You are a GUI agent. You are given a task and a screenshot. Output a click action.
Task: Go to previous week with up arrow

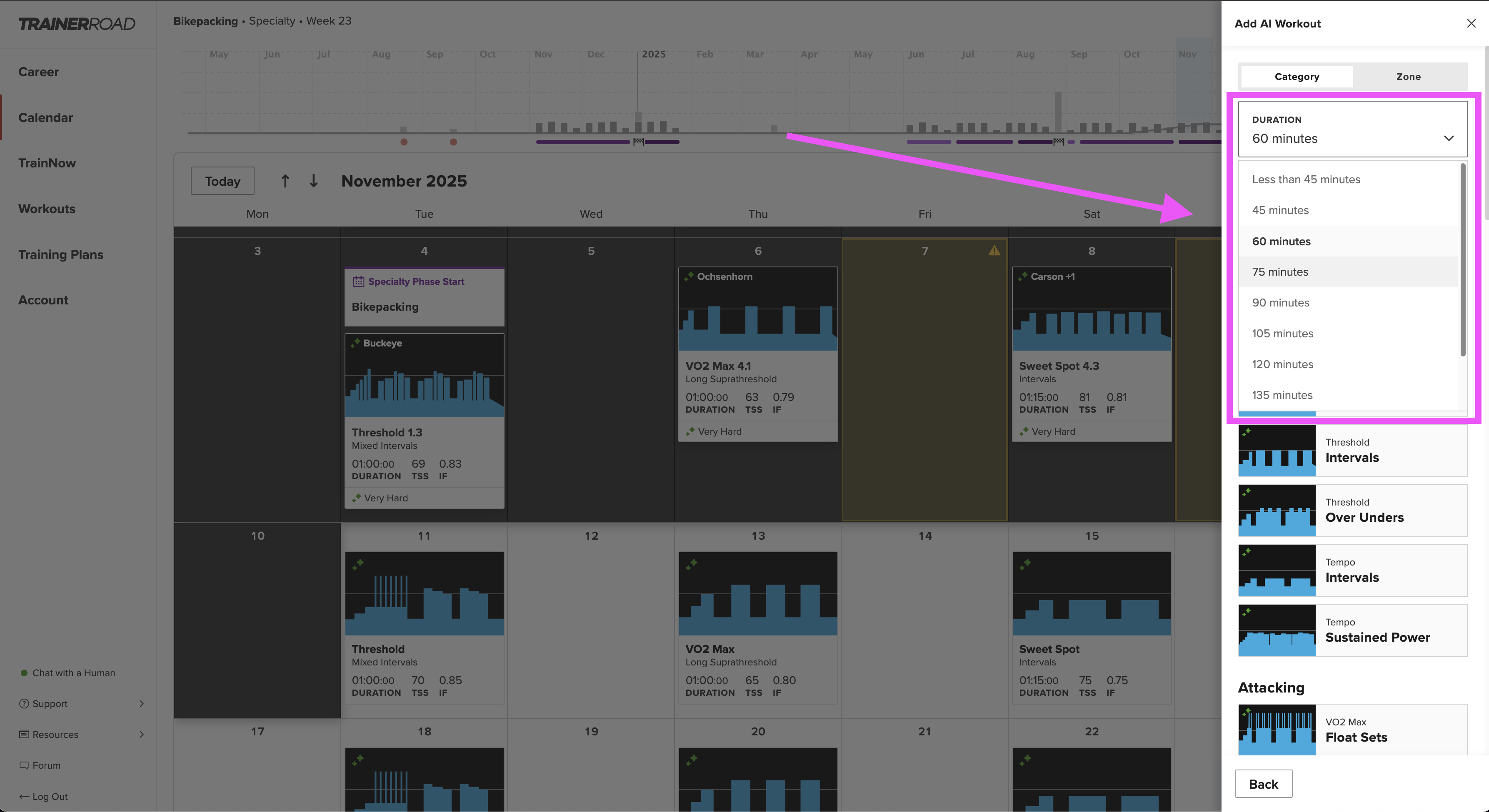[x=285, y=181]
